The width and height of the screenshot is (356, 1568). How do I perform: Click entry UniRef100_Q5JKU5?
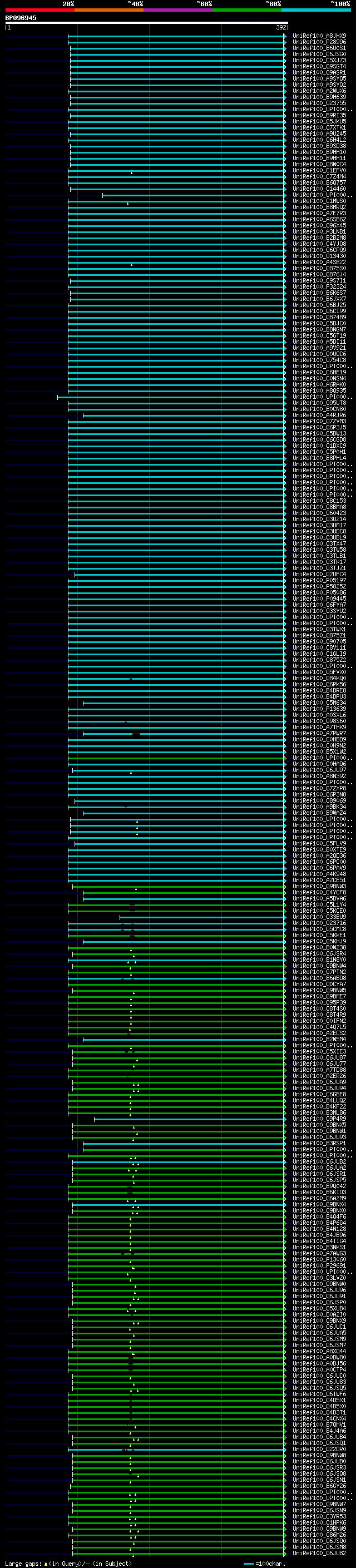(319, 121)
